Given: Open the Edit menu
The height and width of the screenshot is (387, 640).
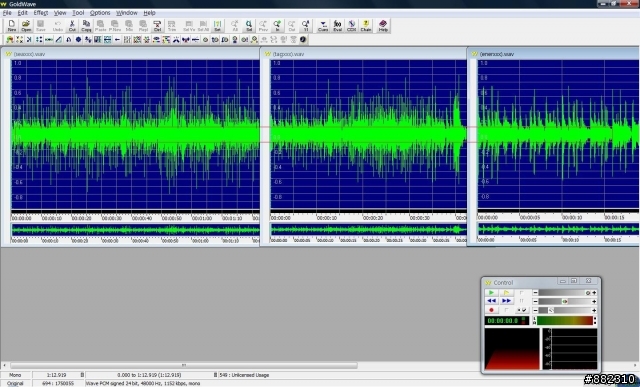Looking at the screenshot, I should point(22,13).
